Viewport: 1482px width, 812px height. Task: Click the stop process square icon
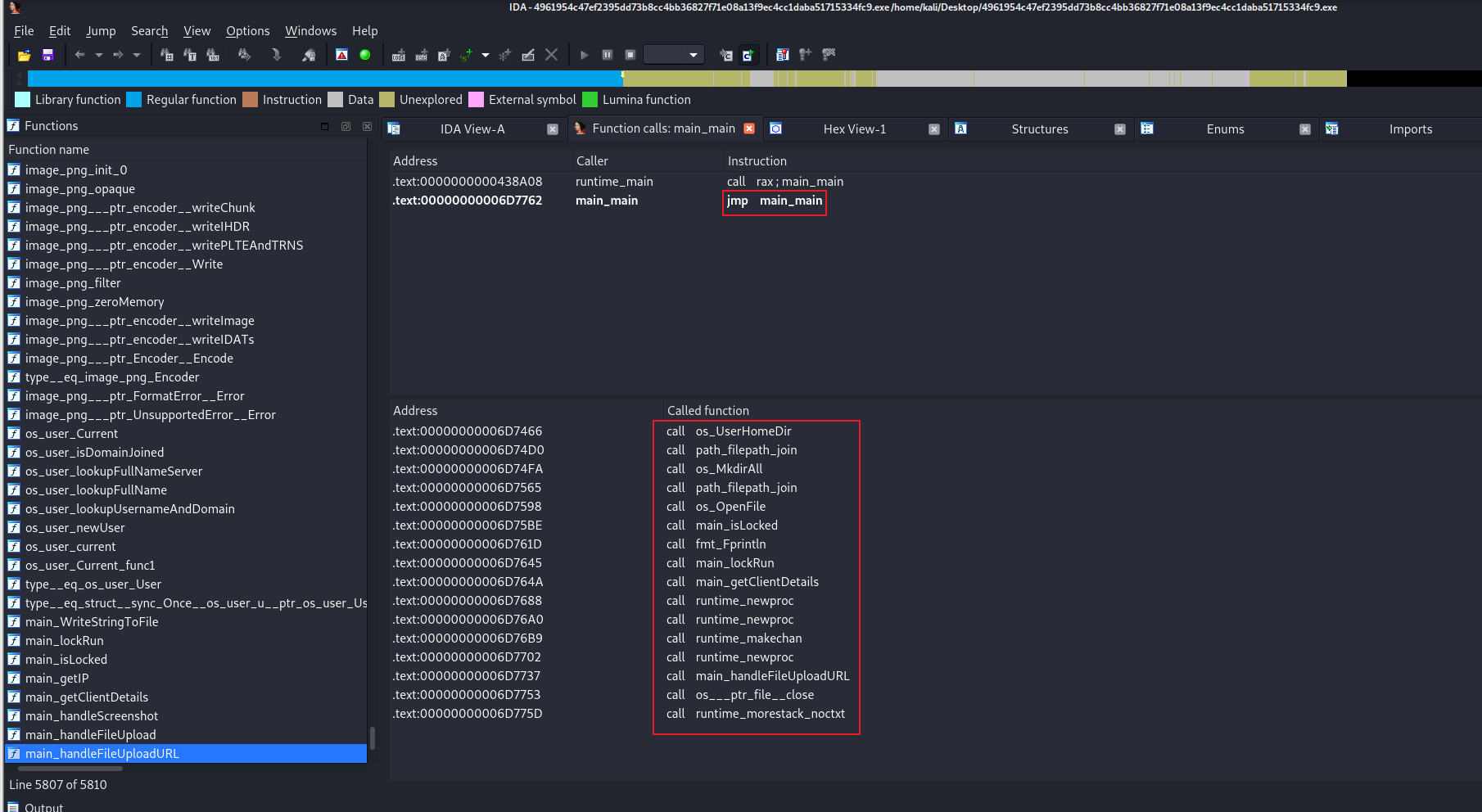[x=630, y=55]
